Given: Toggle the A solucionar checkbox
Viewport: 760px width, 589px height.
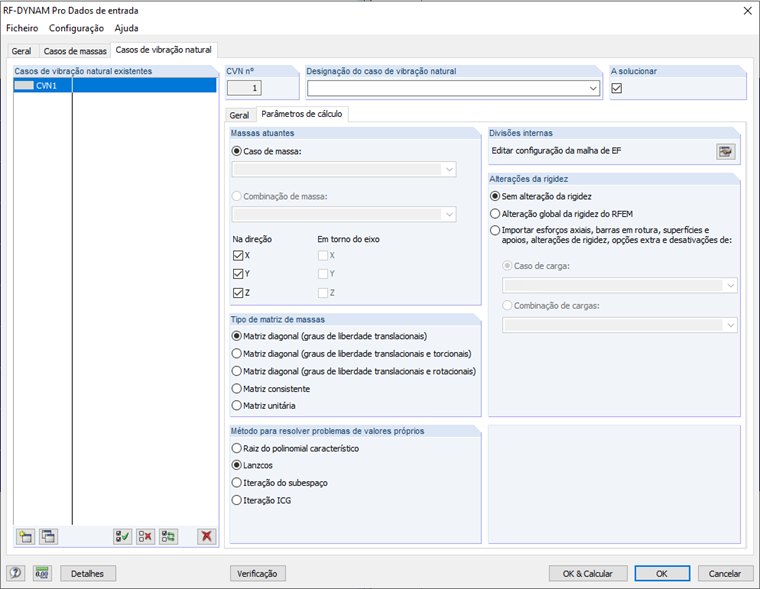Looking at the screenshot, I should pyautogui.click(x=617, y=88).
